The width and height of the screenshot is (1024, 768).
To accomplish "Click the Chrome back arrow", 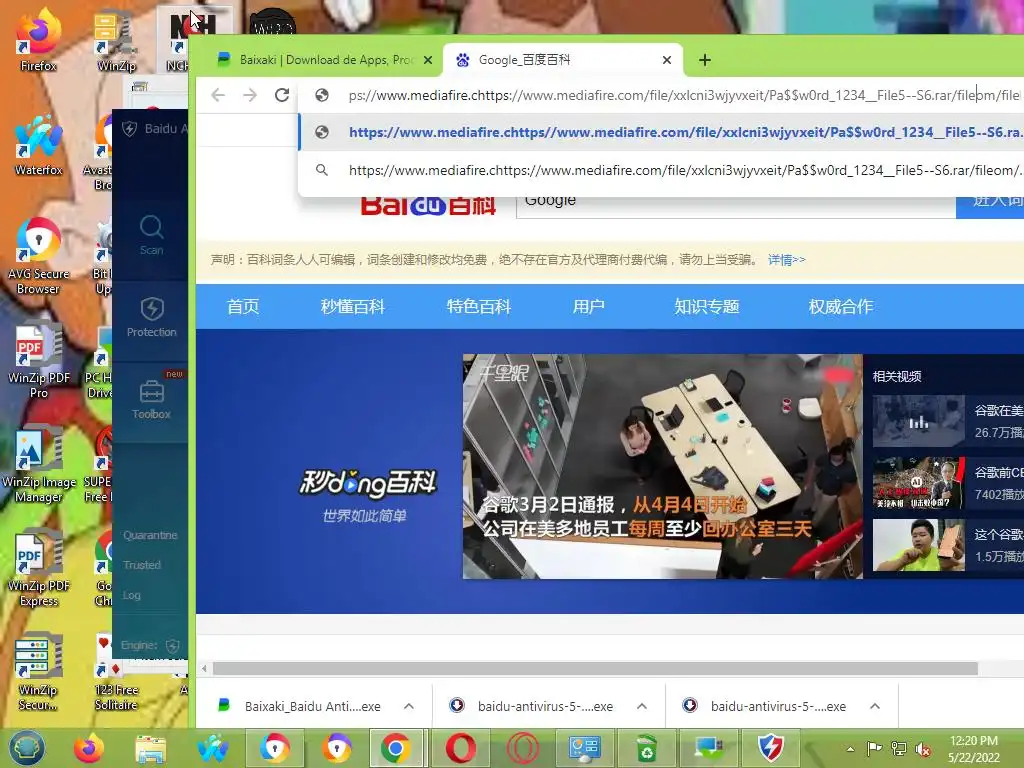I will pyautogui.click(x=218, y=95).
